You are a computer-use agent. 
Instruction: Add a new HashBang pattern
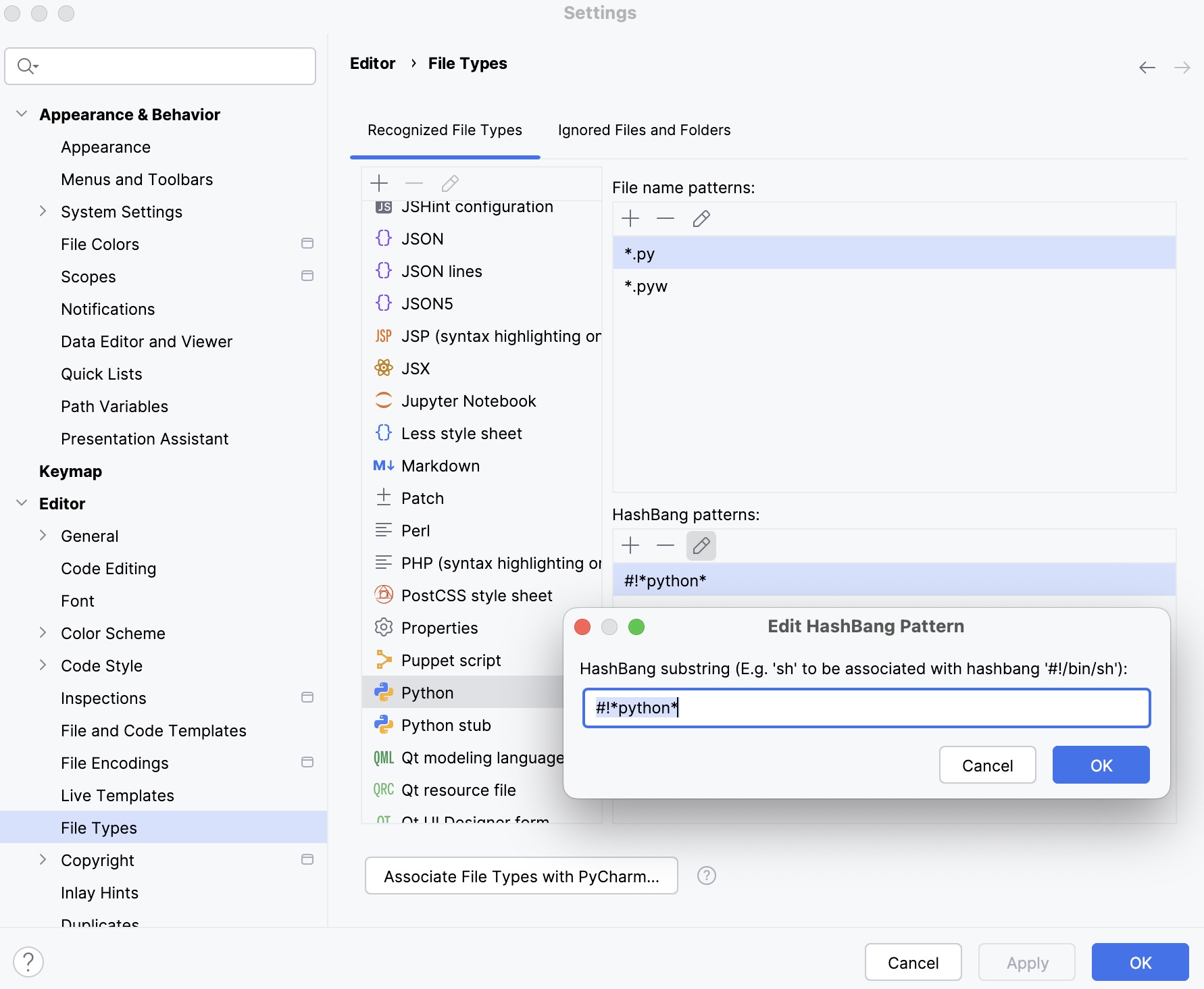coord(630,545)
